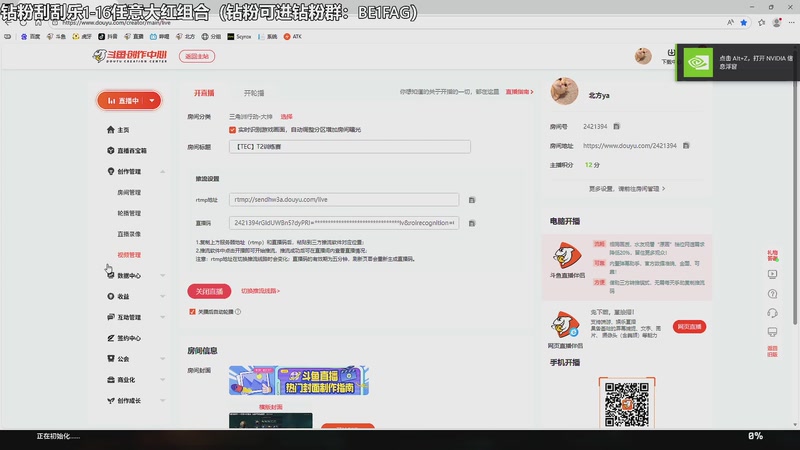The width and height of the screenshot is (800, 450).
Task: Click the 返回主站 button
Action: (x=197, y=56)
